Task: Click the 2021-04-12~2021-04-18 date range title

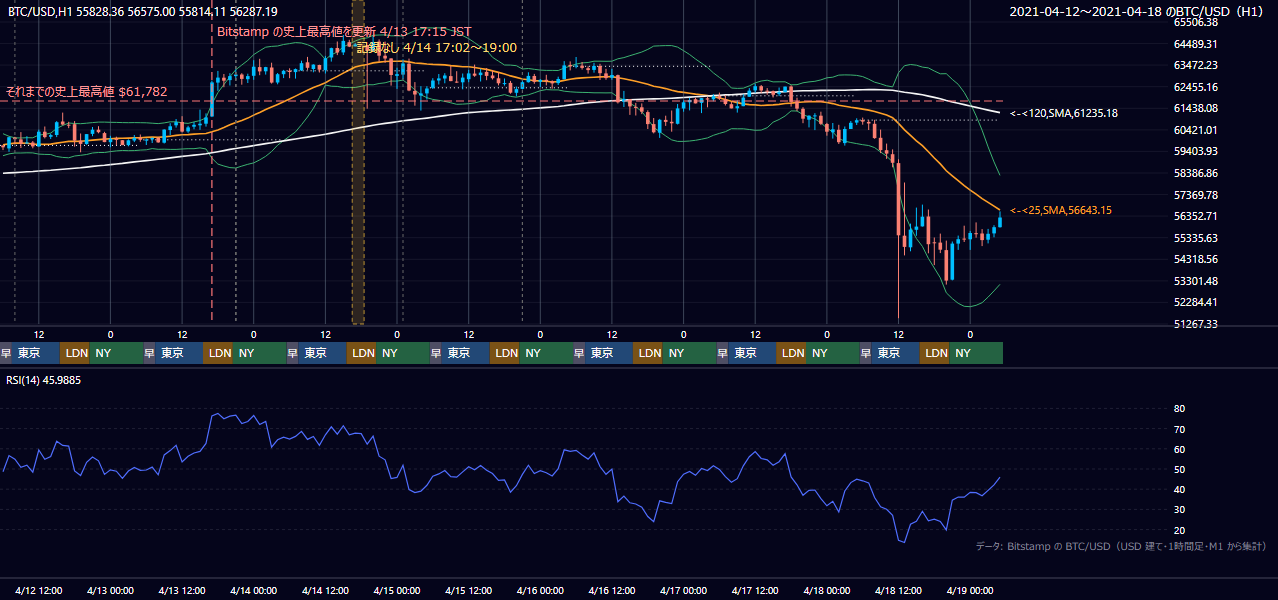Action: point(1137,11)
